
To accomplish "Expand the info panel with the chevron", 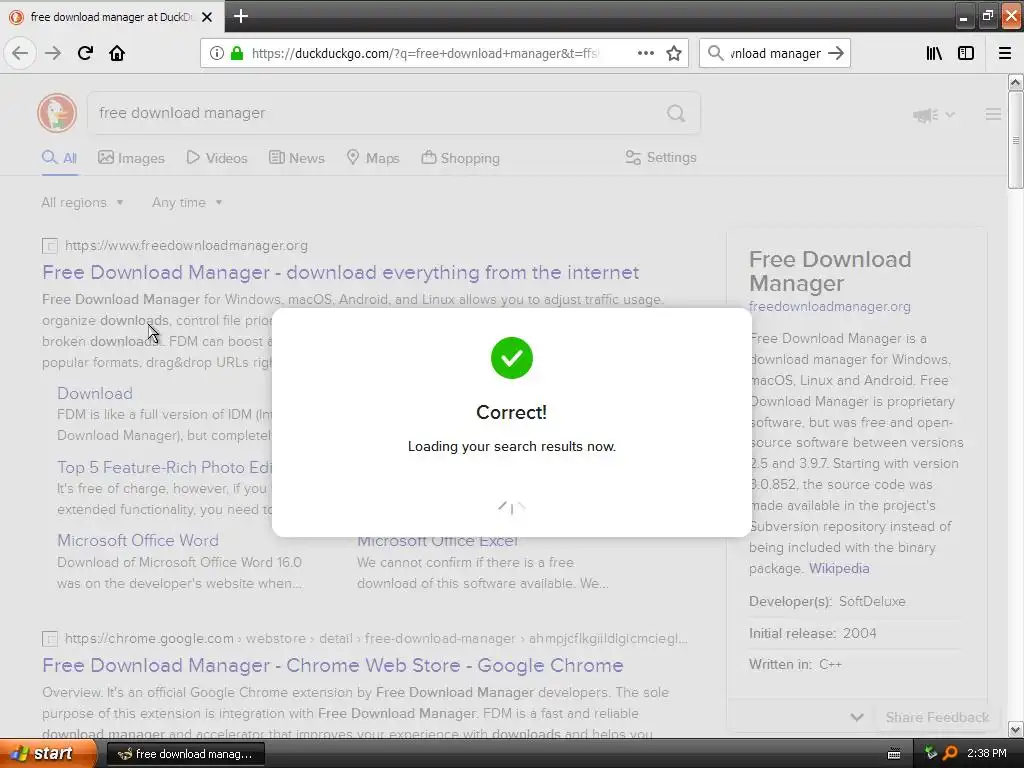I will 857,717.
